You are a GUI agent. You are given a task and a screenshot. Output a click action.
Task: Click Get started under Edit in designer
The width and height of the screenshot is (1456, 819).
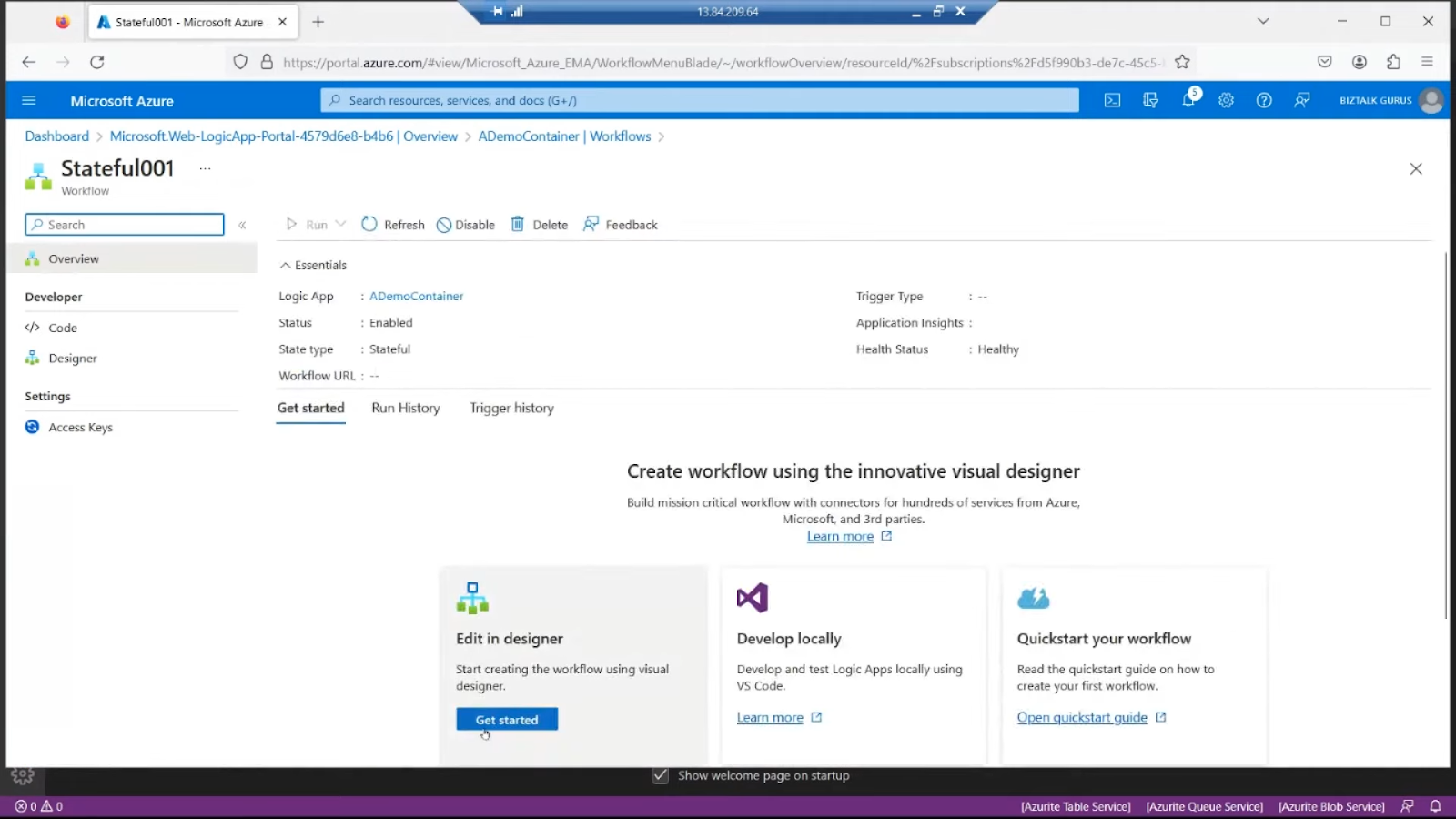506,719
